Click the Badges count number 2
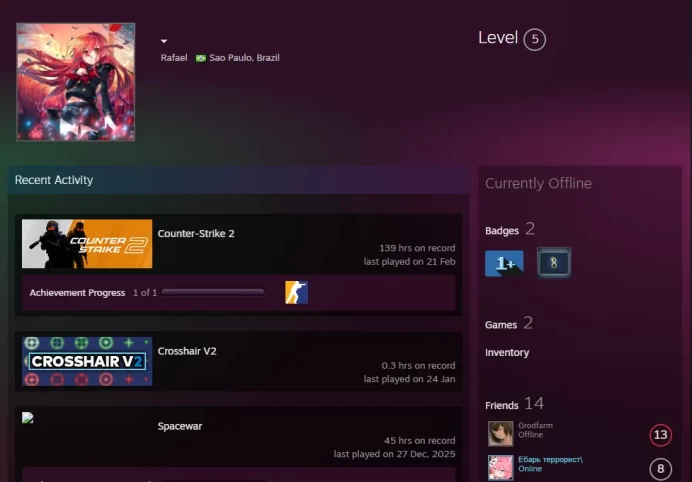The height and width of the screenshot is (482, 692). point(530,229)
